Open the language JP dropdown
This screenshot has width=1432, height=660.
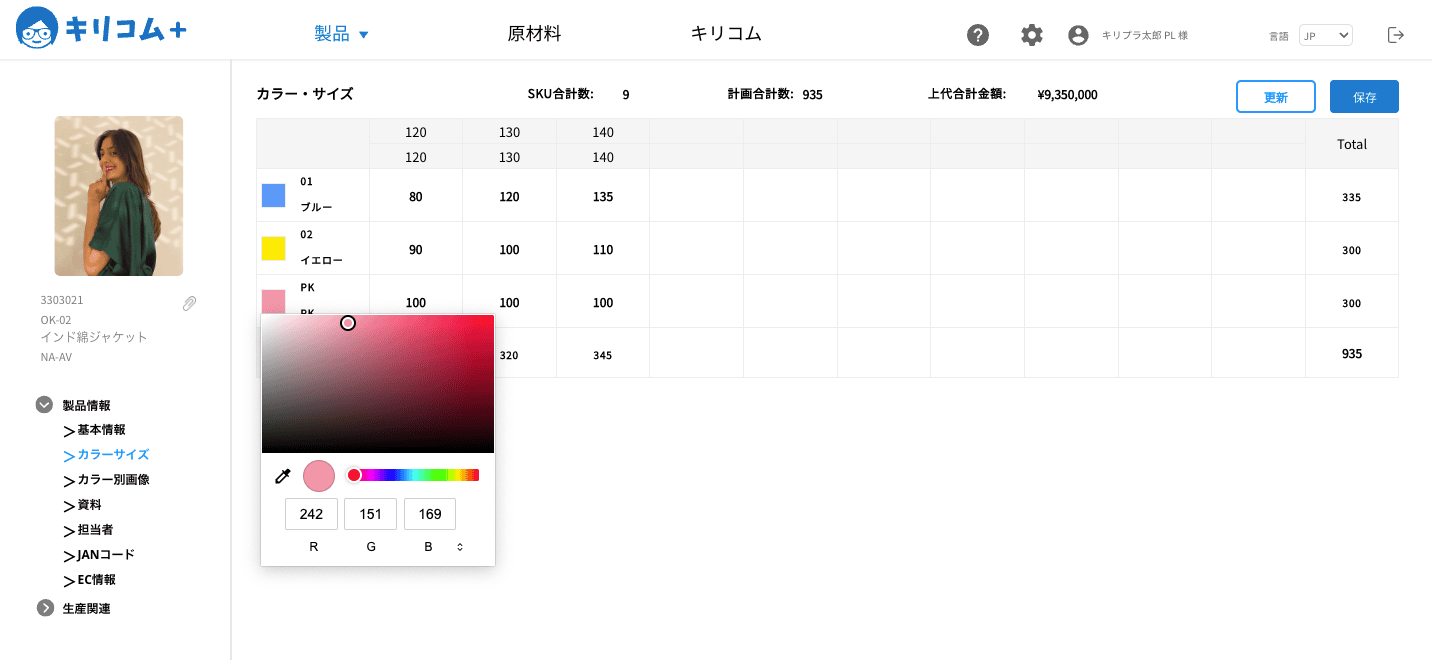(x=1325, y=35)
